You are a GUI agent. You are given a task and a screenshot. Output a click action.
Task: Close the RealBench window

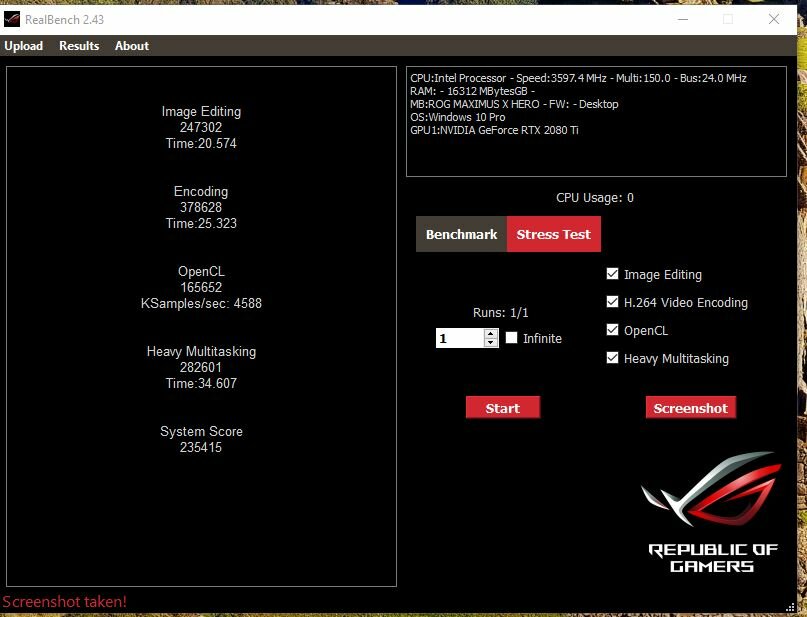tap(774, 19)
